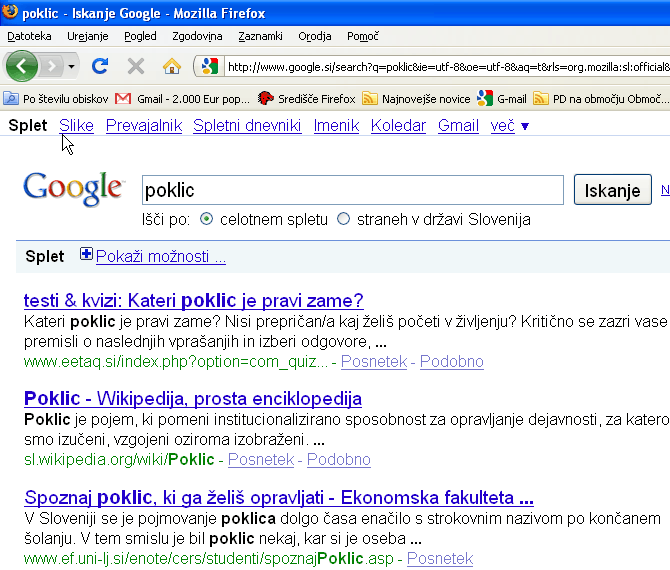Open the Pogled menu
Image resolution: width=670 pixels, height=570 pixels.
140,36
